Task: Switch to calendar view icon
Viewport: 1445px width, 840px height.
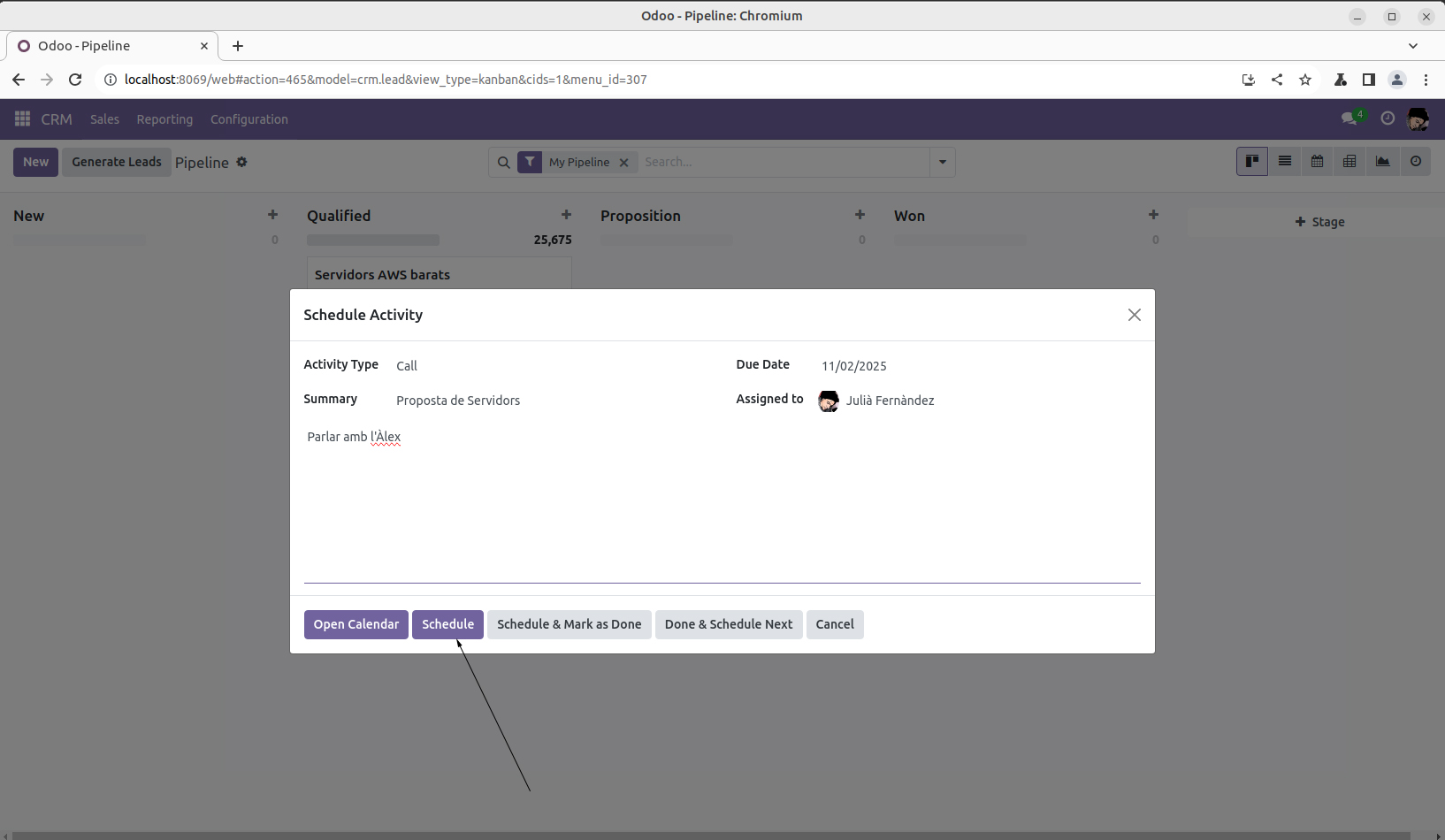Action: point(1317,162)
